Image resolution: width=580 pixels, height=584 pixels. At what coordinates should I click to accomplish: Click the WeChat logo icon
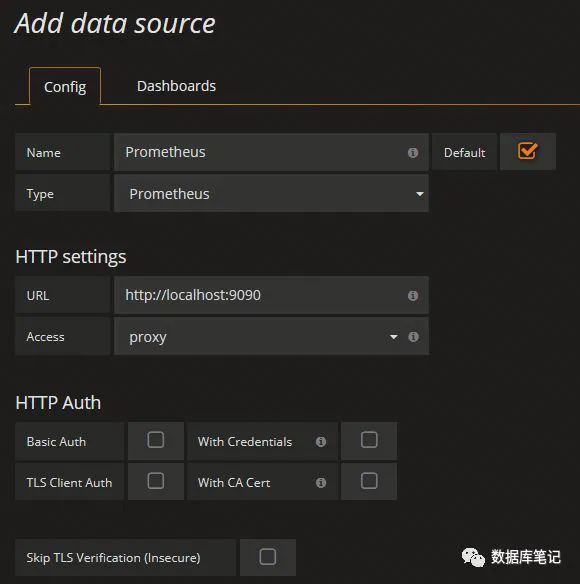473,557
